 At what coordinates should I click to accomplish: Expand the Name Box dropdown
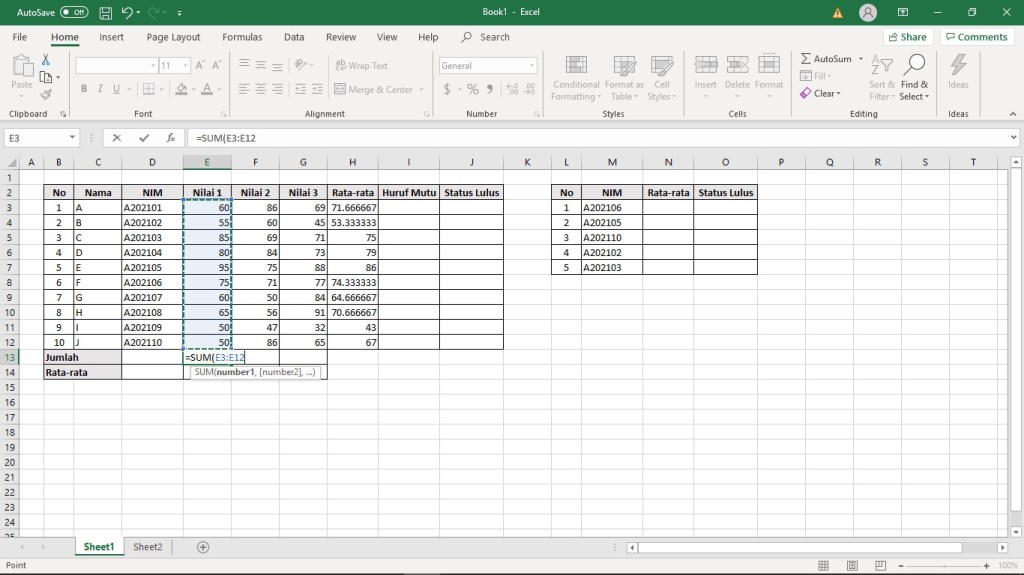click(x=73, y=138)
